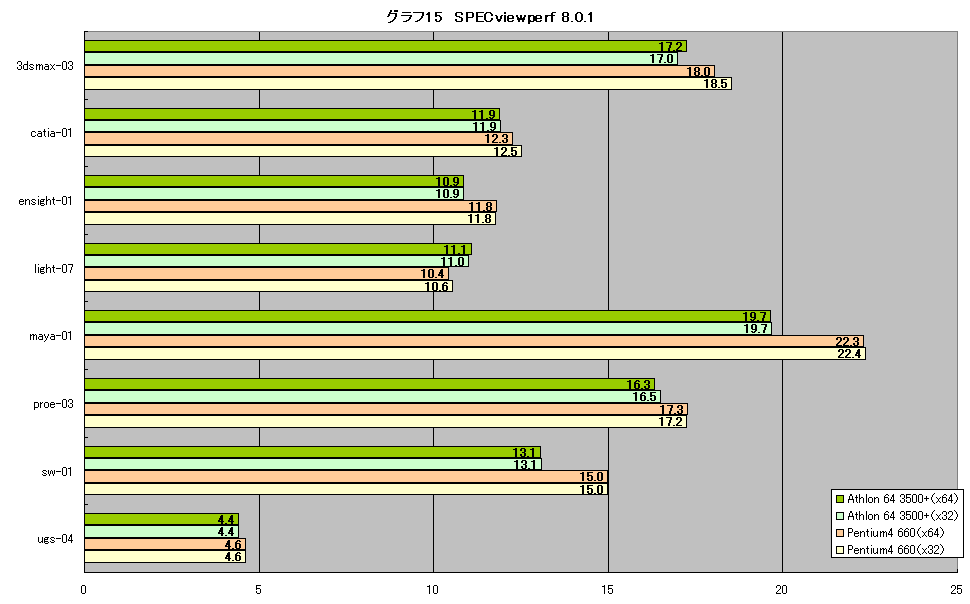The image size is (970, 604).
Task: Click the light green Athlon 64 3500+(x32) legend swatch
Action: [x=839, y=516]
